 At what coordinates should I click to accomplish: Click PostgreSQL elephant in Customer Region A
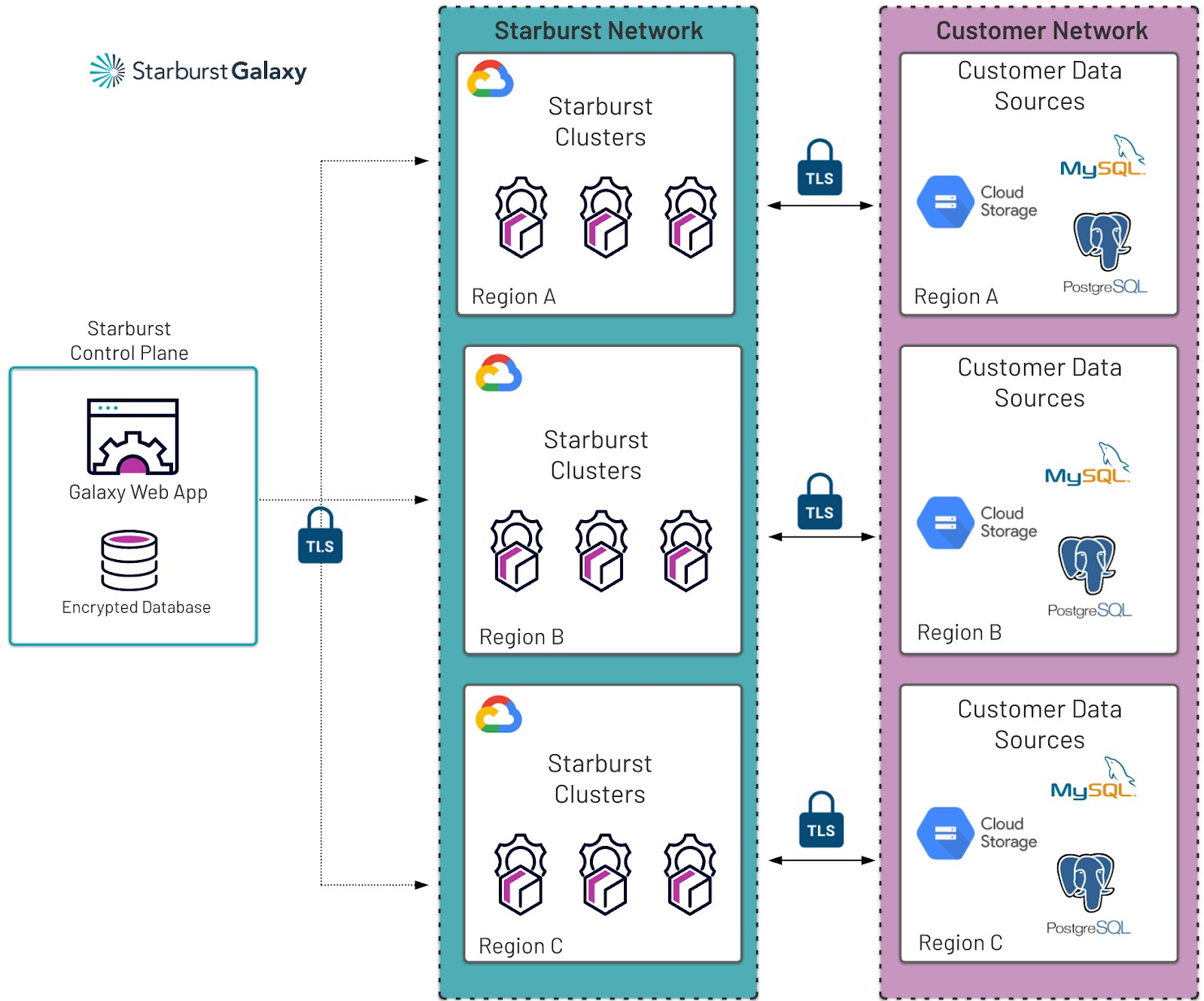tap(1102, 241)
